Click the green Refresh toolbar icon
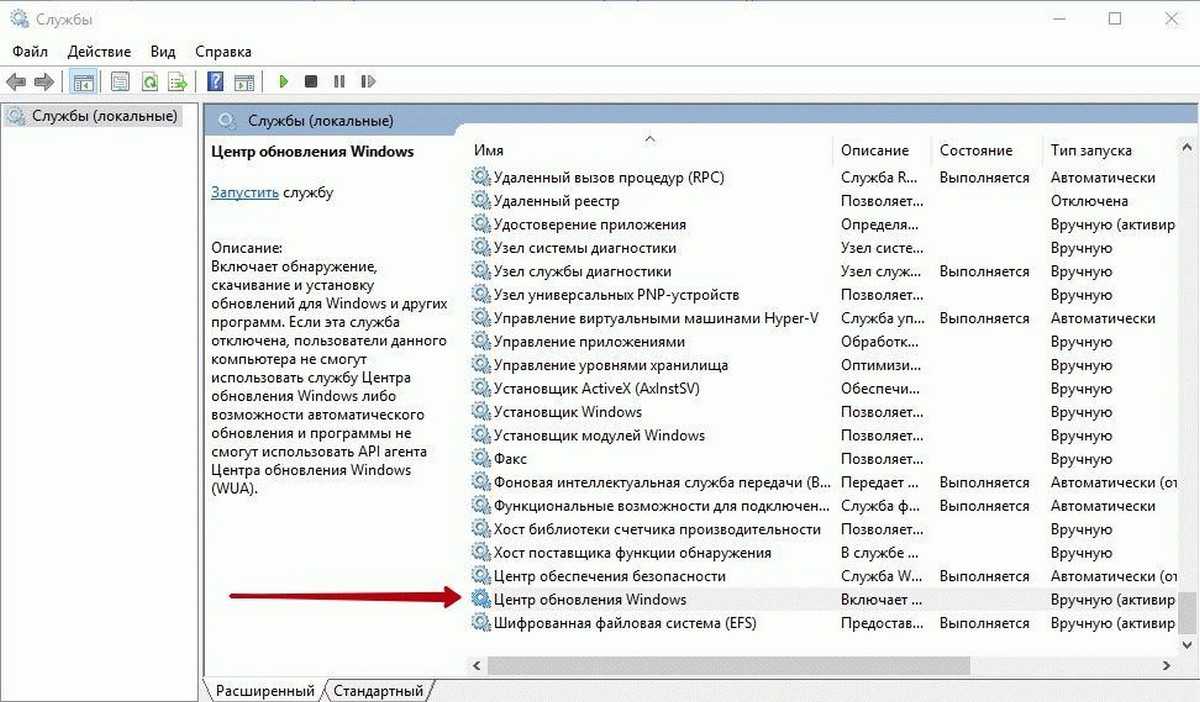 tap(150, 82)
